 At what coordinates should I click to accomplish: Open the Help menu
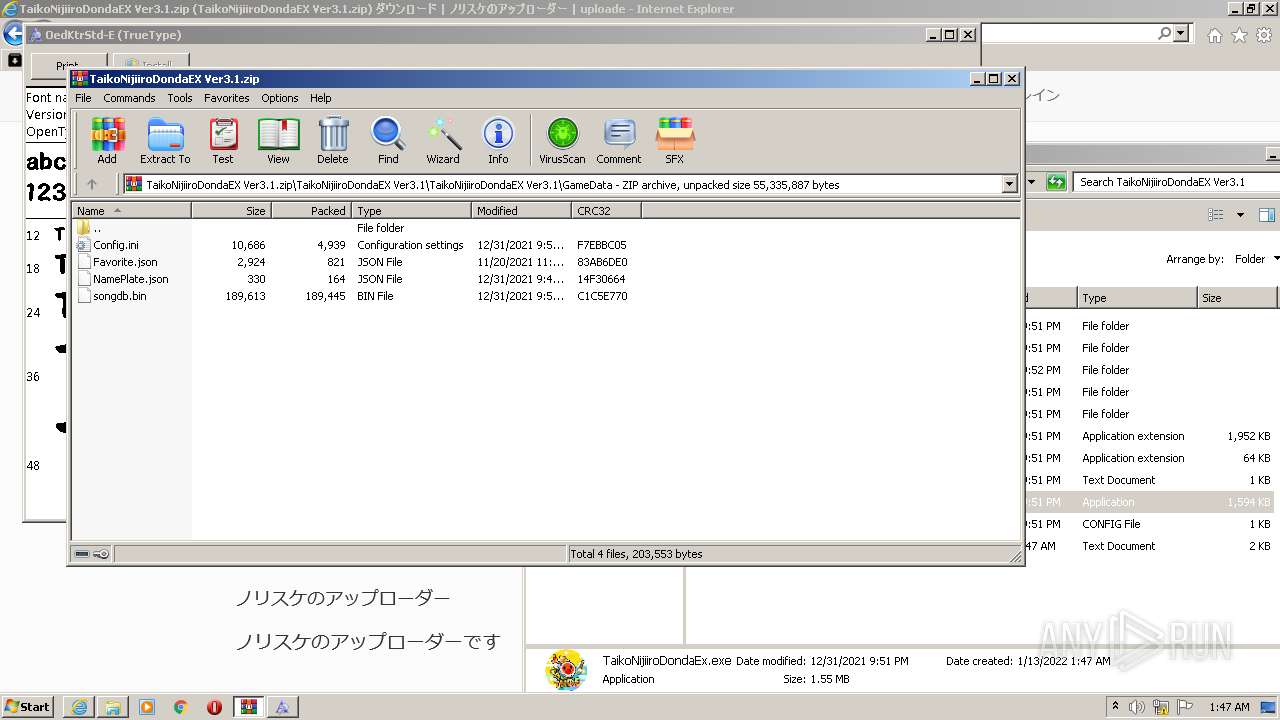(320, 98)
